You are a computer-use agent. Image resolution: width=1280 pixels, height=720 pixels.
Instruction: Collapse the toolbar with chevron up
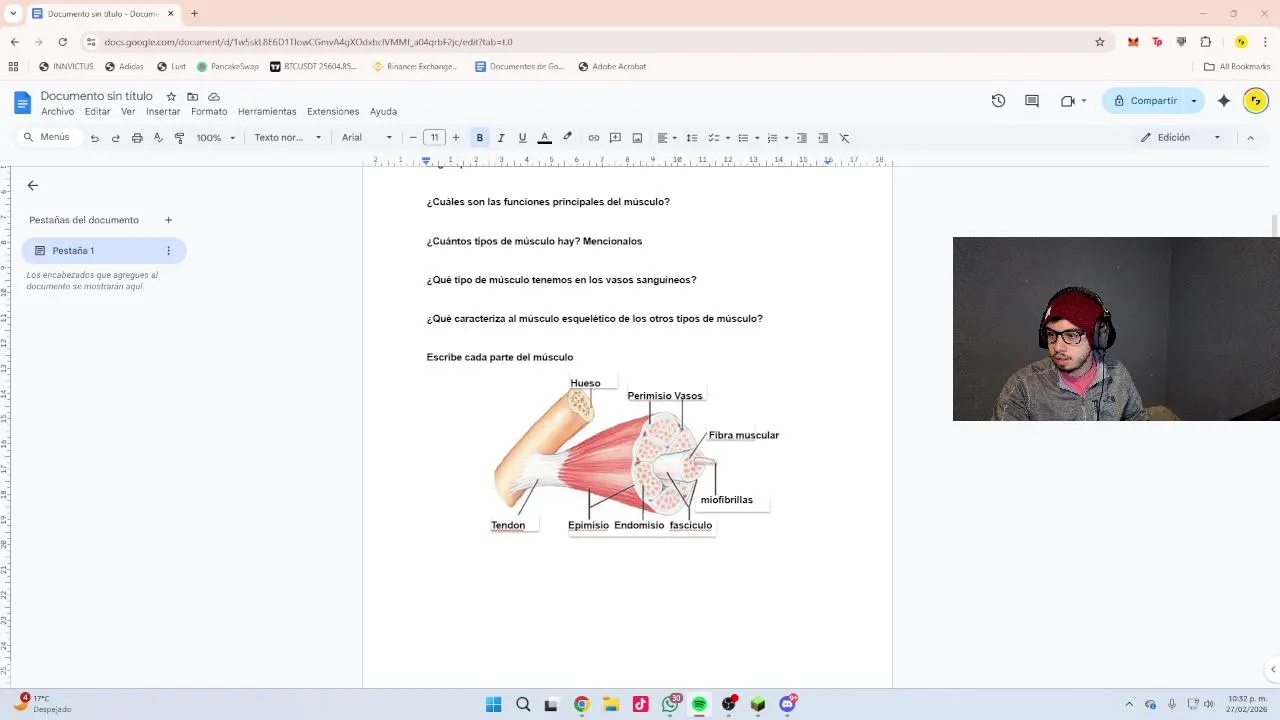[x=1250, y=138]
